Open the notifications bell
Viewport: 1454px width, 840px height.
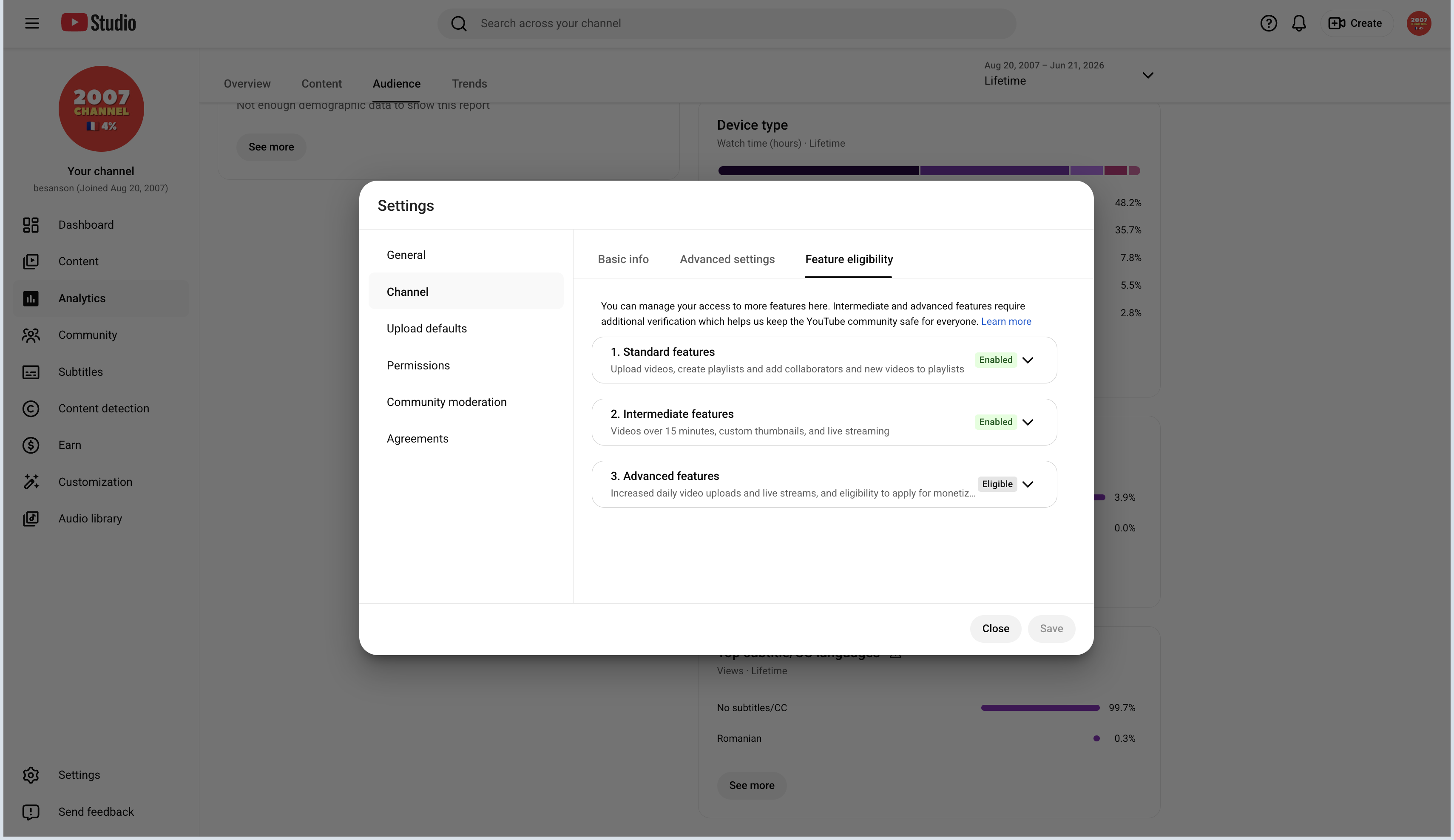pos(1299,23)
